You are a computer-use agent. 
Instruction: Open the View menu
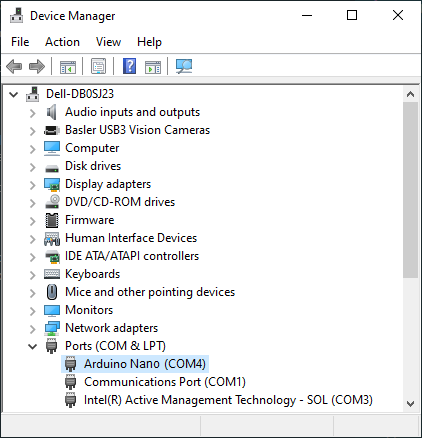click(x=108, y=42)
